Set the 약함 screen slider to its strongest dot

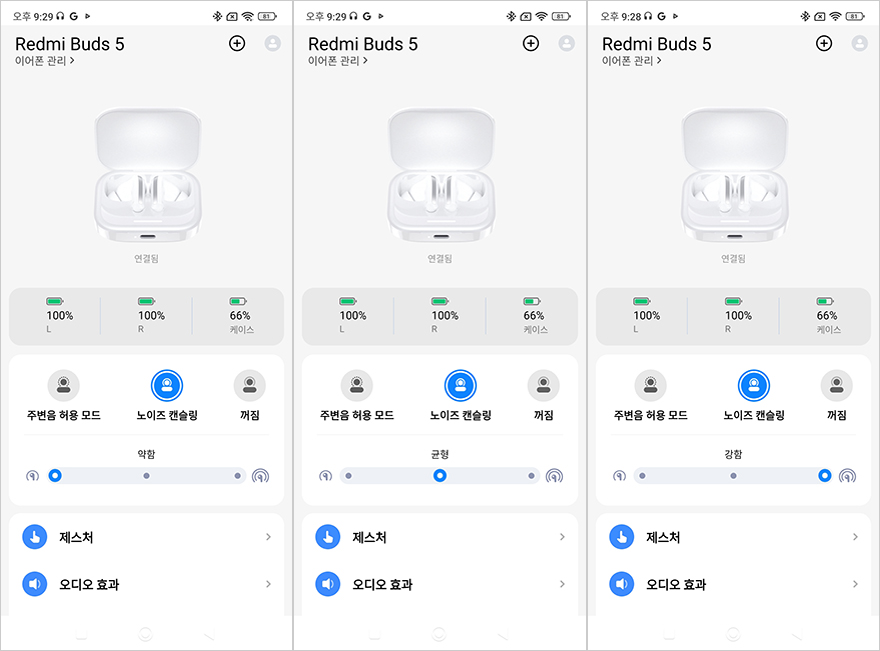[x=237, y=476]
